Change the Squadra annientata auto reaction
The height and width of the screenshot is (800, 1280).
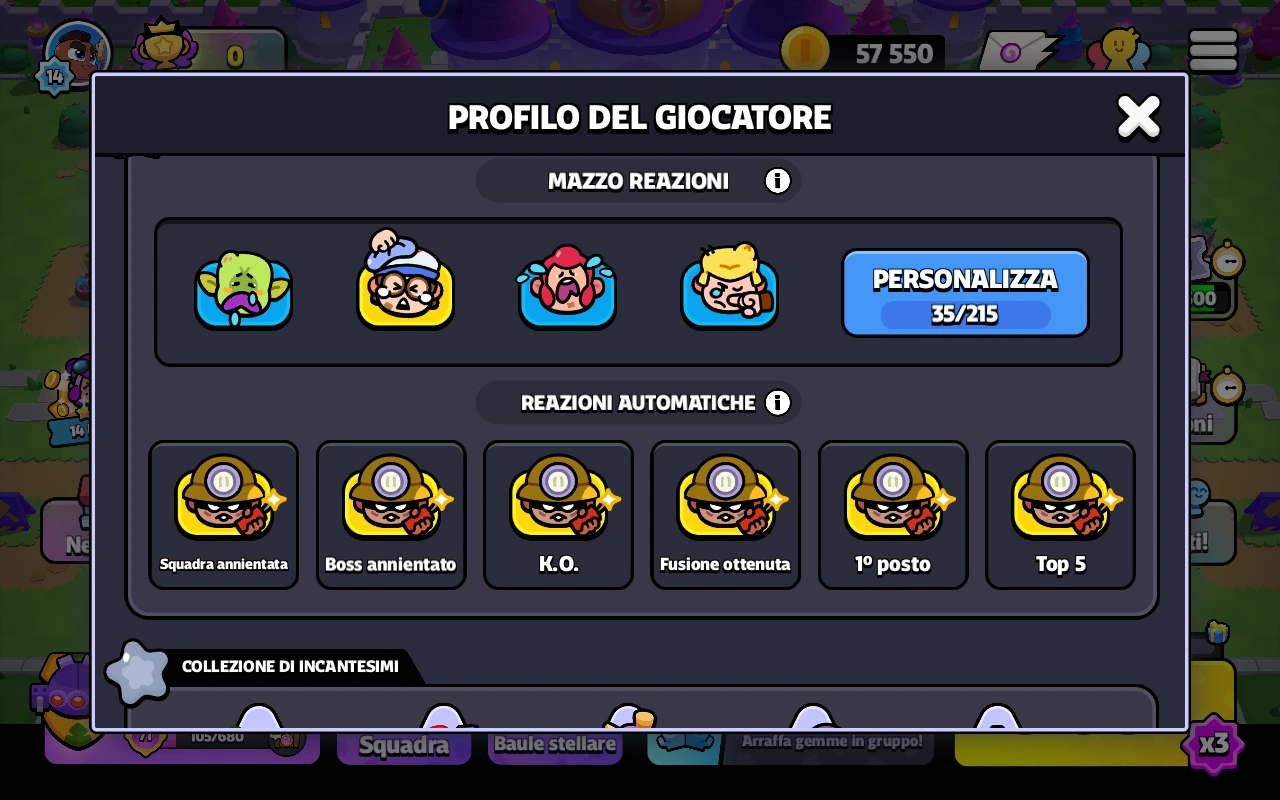click(x=224, y=515)
